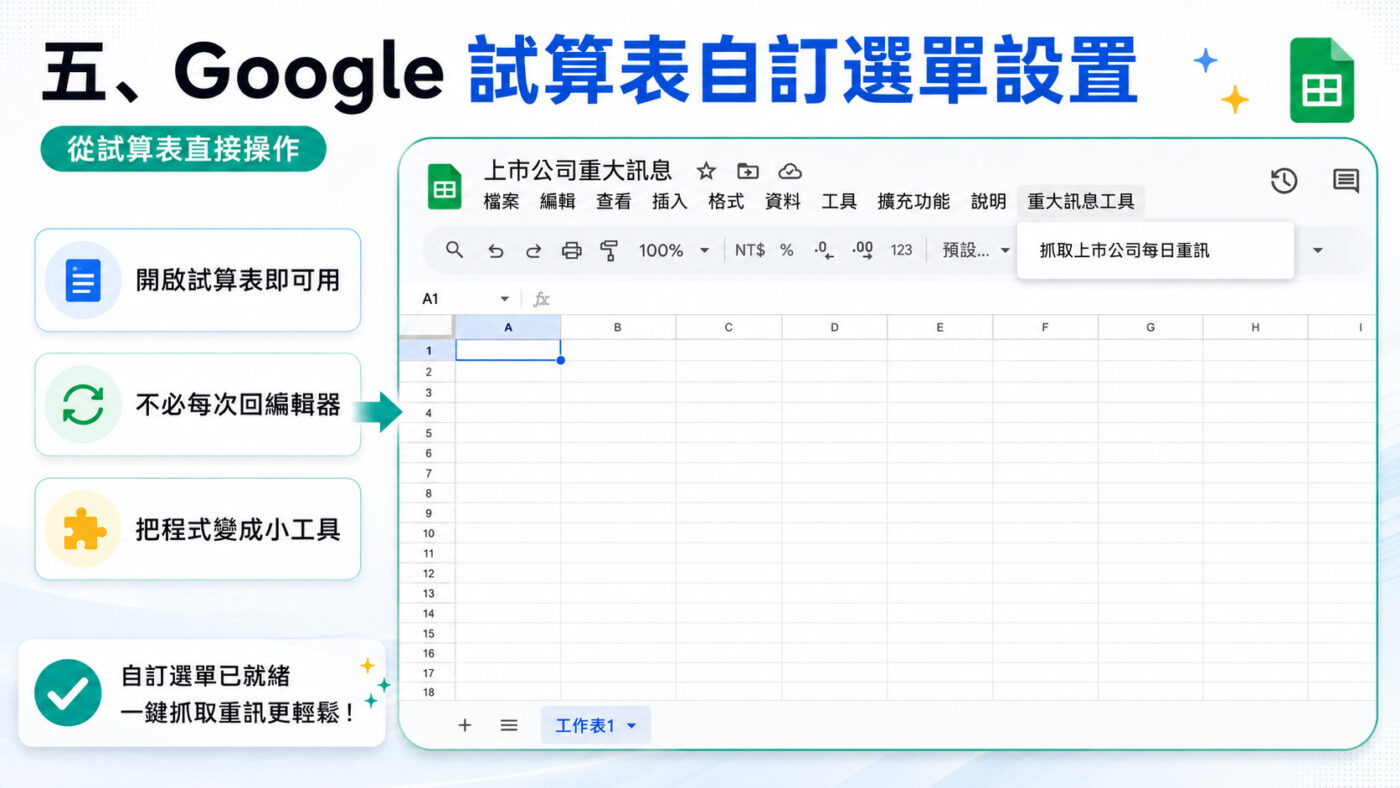Apply percent format

[787, 250]
